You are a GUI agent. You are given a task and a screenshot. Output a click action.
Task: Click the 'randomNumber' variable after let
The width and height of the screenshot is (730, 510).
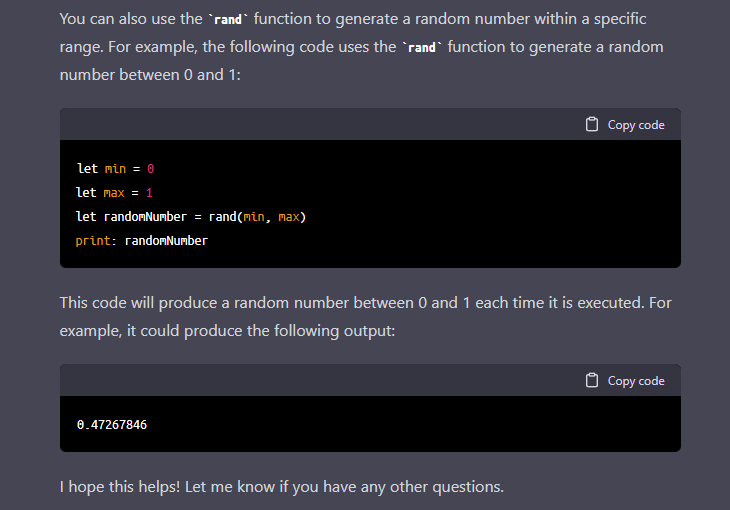click(x=145, y=217)
